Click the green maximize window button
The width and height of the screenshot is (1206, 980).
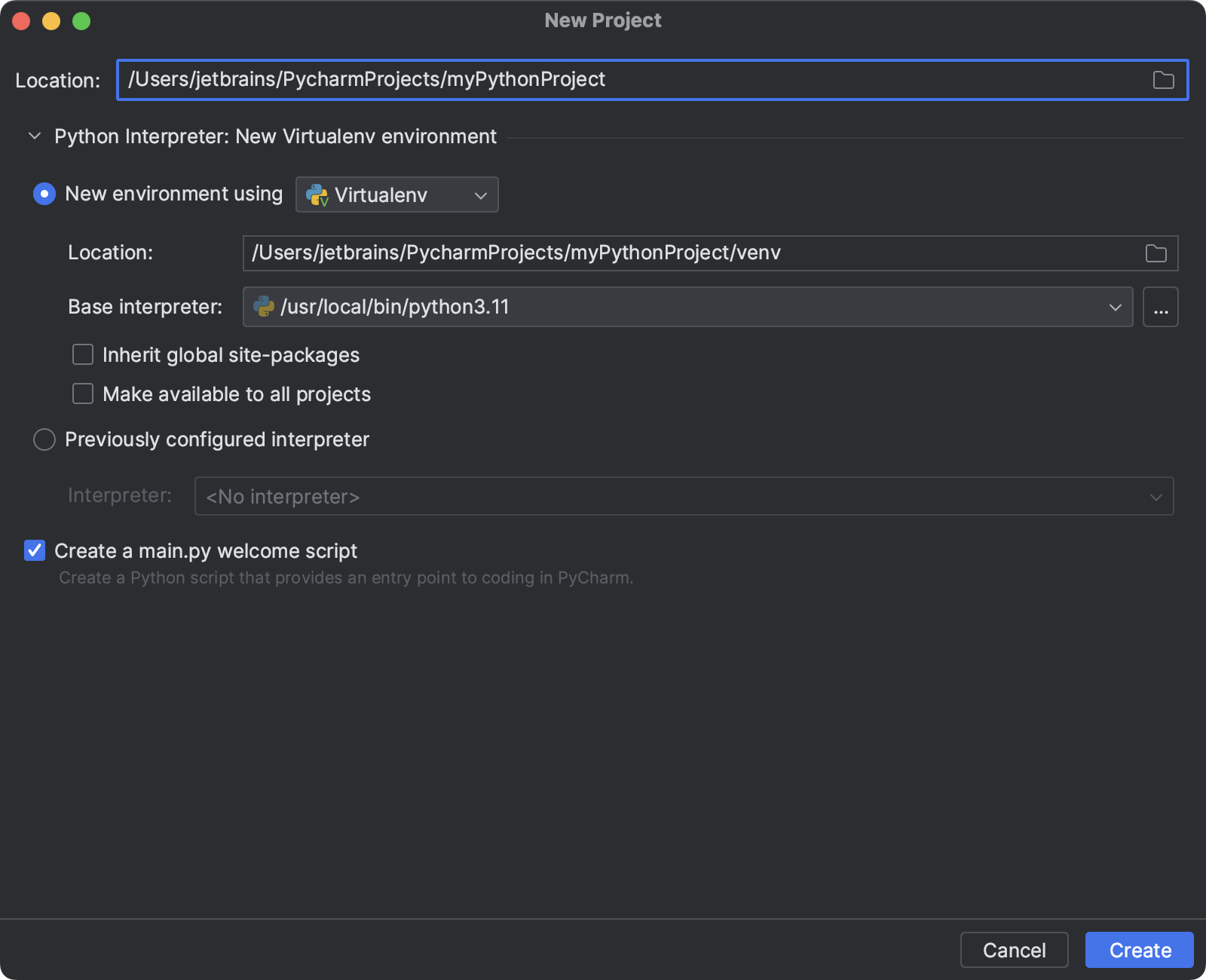click(81, 21)
